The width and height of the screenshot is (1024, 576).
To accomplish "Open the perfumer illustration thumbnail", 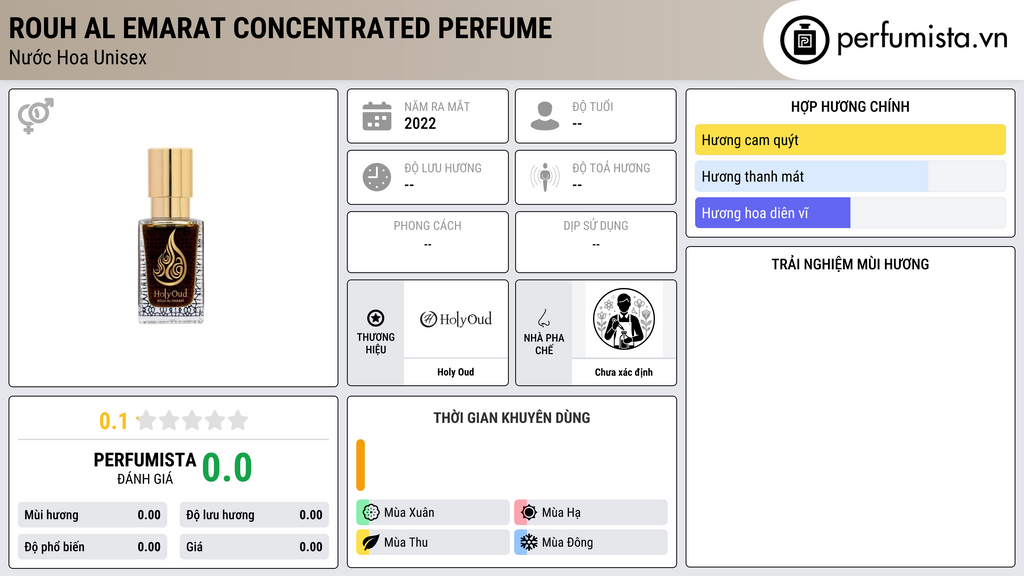I will 624,319.
